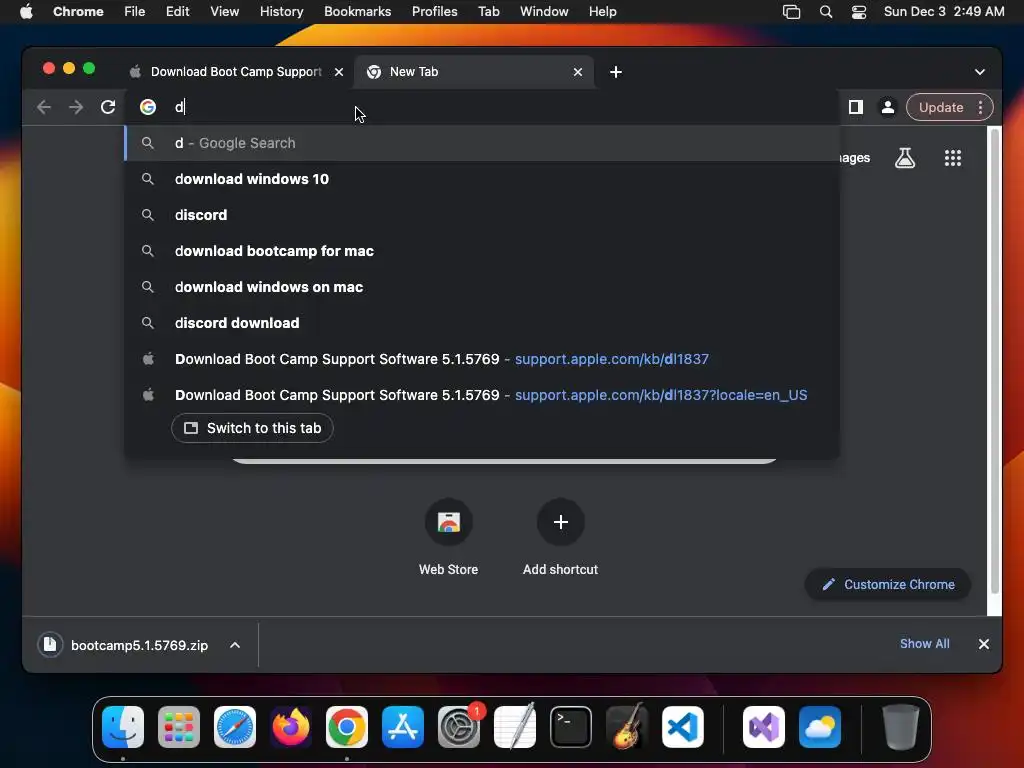The image size is (1024, 768).
Task: Open Launchpad from the Dock
Action: [x=179, y=727]
